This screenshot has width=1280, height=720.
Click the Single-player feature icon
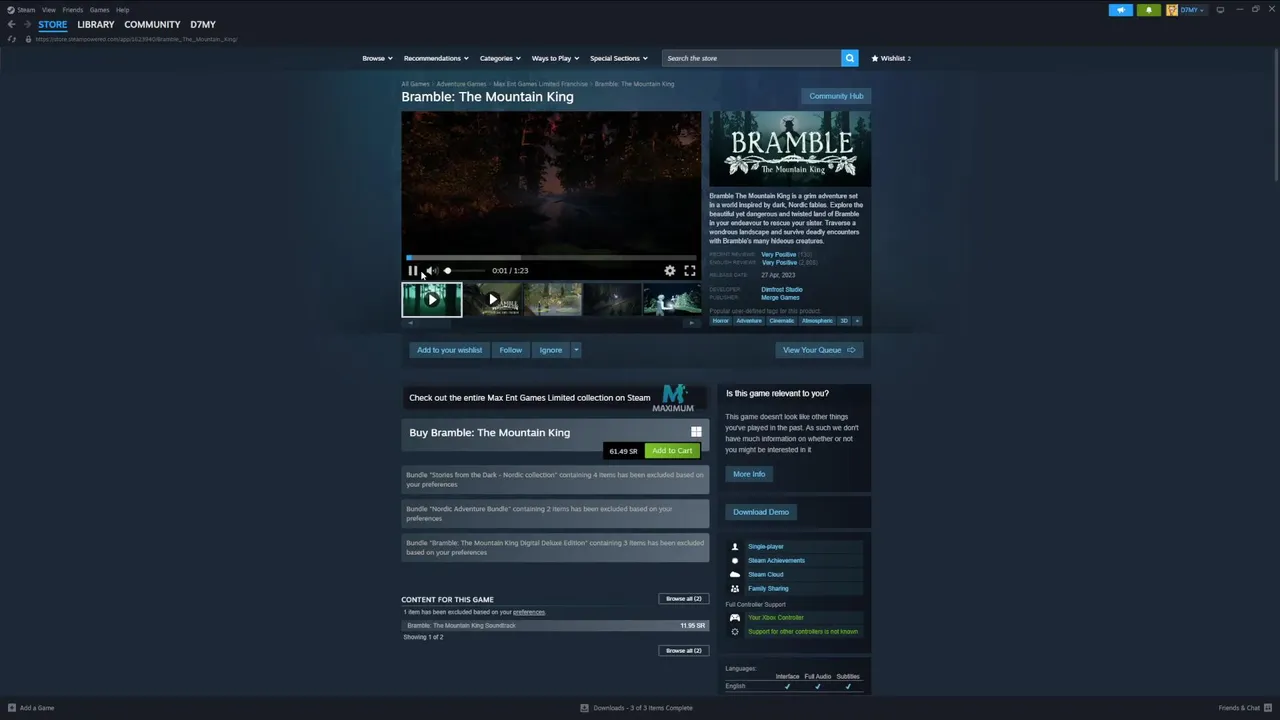(x=735, y=547)
